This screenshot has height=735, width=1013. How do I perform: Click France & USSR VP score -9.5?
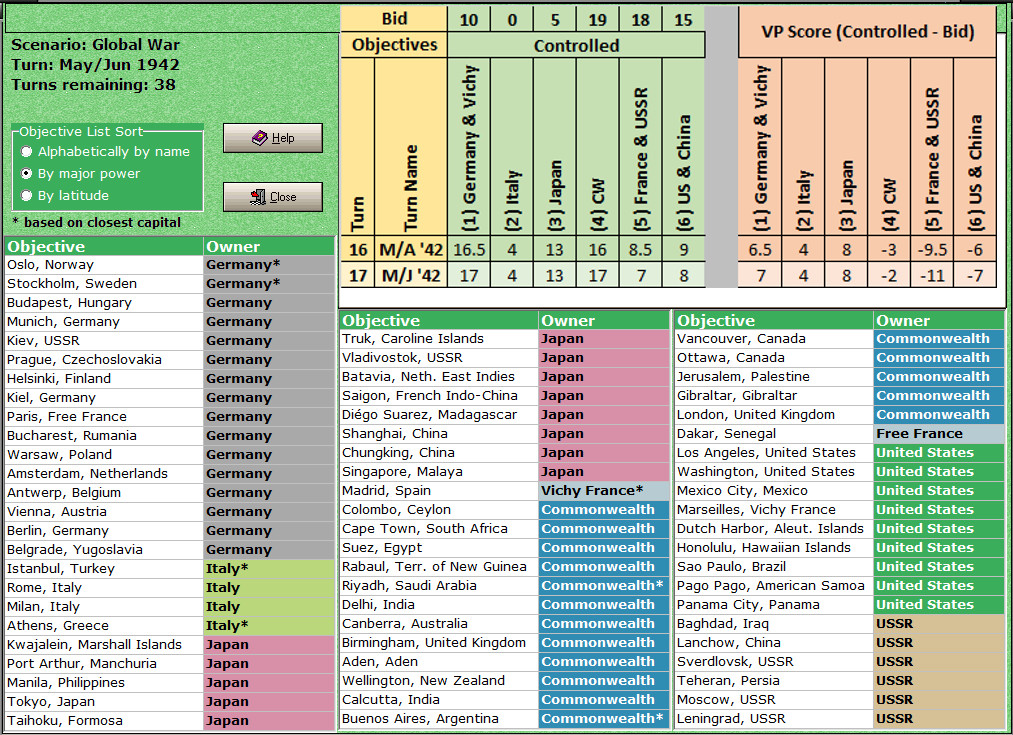(932, 250)
